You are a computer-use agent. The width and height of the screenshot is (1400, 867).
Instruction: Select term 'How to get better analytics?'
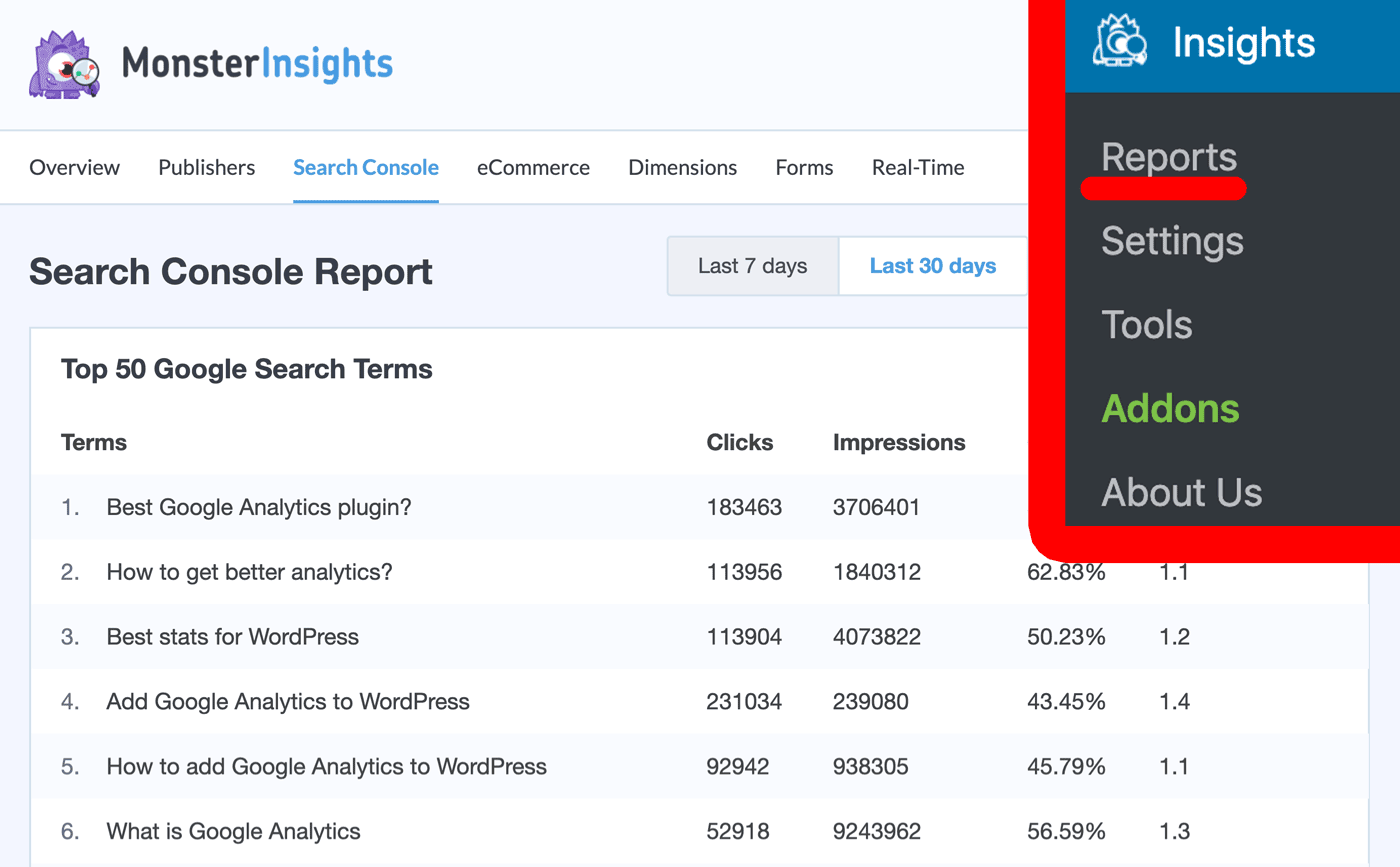coord(250,572)
